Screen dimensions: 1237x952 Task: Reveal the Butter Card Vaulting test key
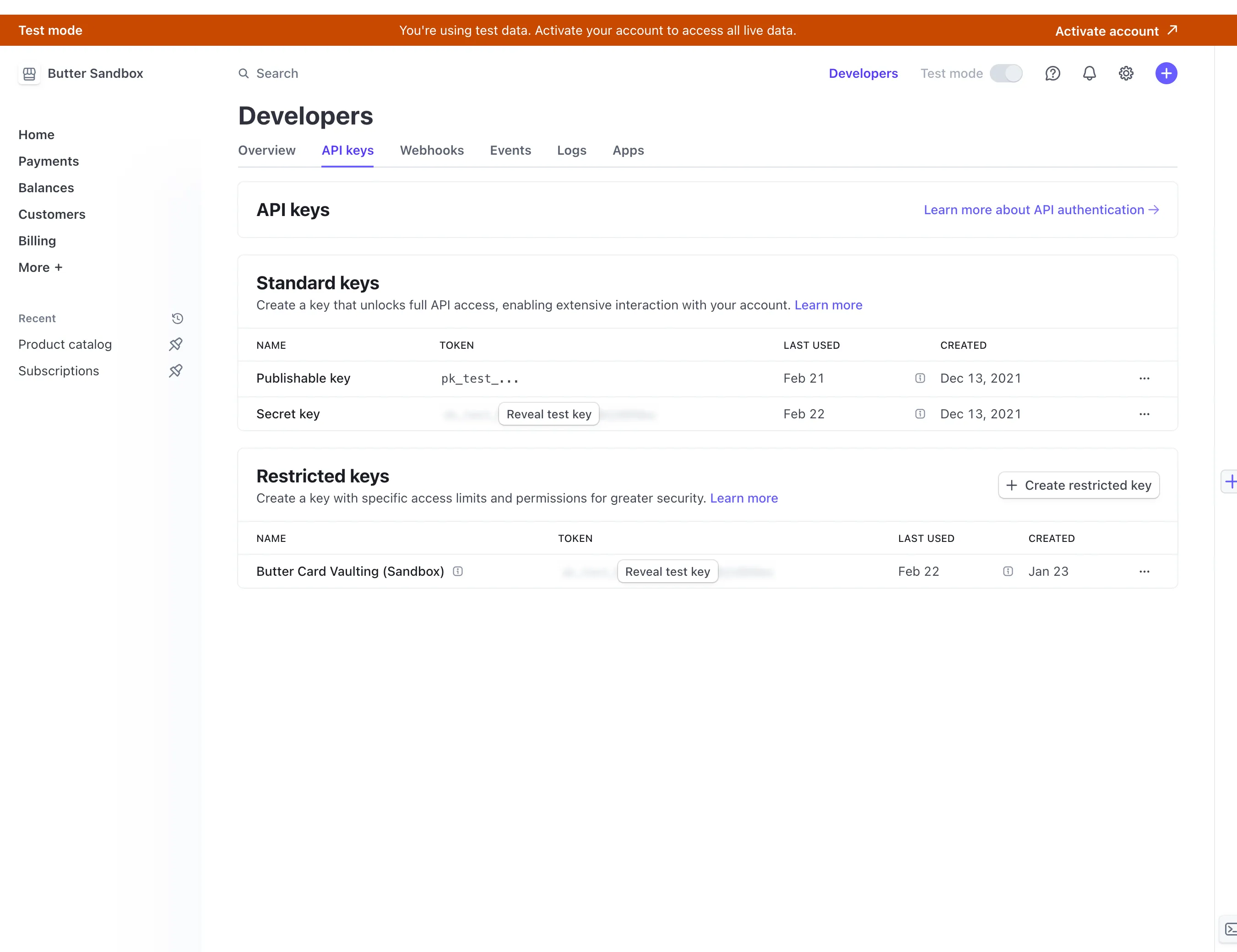(x=667, y=571)
